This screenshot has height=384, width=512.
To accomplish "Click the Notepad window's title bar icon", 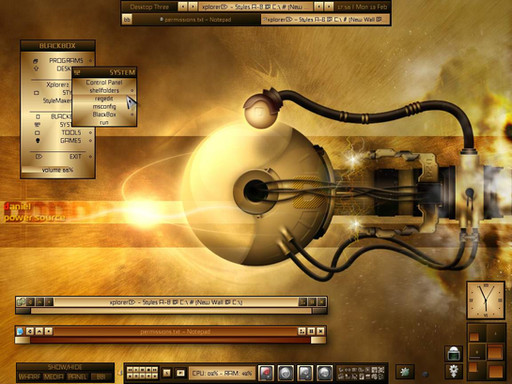I will pos(20,331).
